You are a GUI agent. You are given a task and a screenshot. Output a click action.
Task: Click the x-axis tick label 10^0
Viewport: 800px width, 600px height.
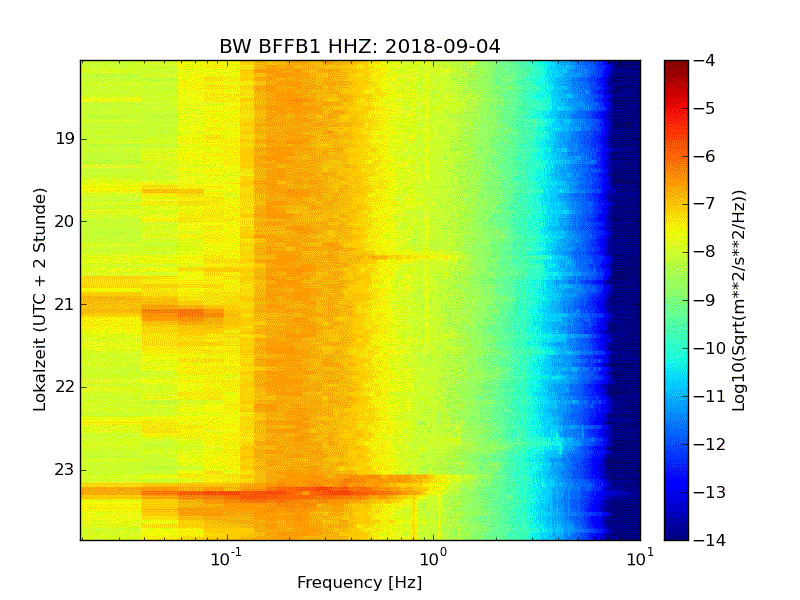(x=433, y=558)
